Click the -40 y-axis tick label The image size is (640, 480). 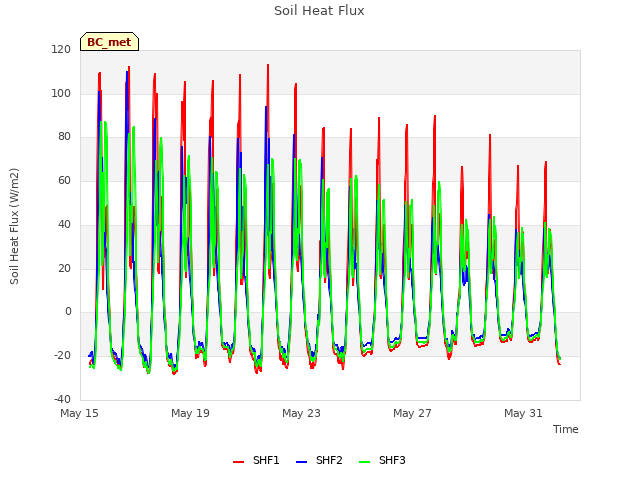(62, 399)
